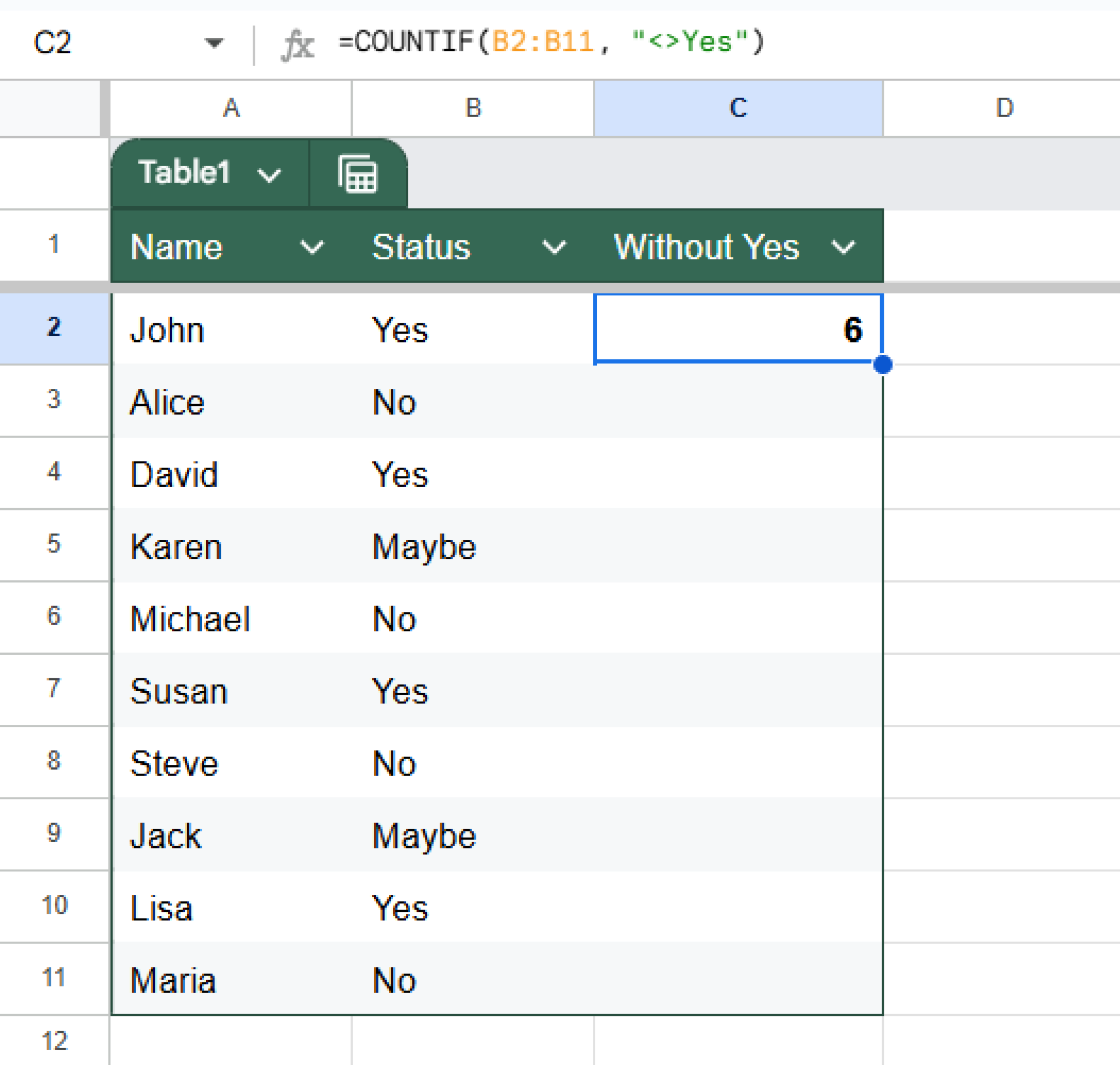Select column C header

tap(738, 108)
